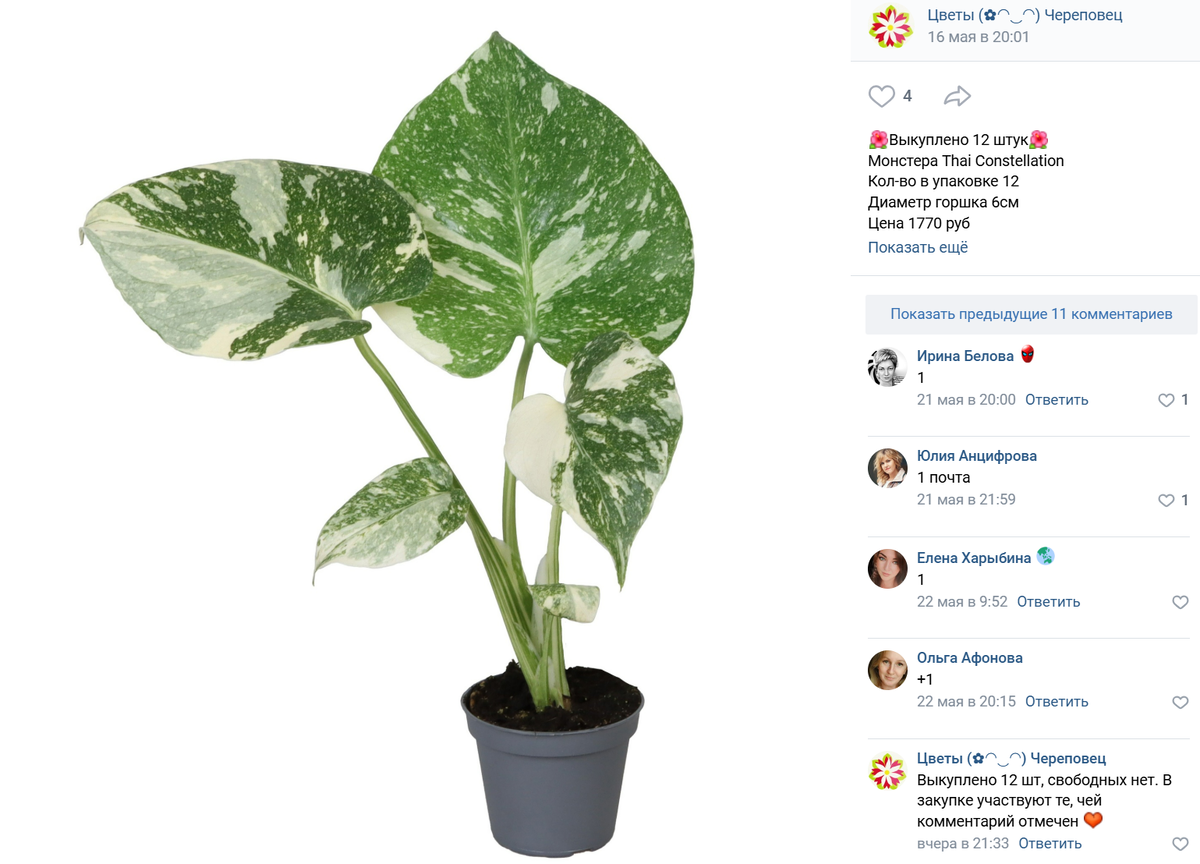This screenshot has width=1200, height=864.
Task: Open Елена Харыбина's profile name
Action: click(x=974, y=558)
